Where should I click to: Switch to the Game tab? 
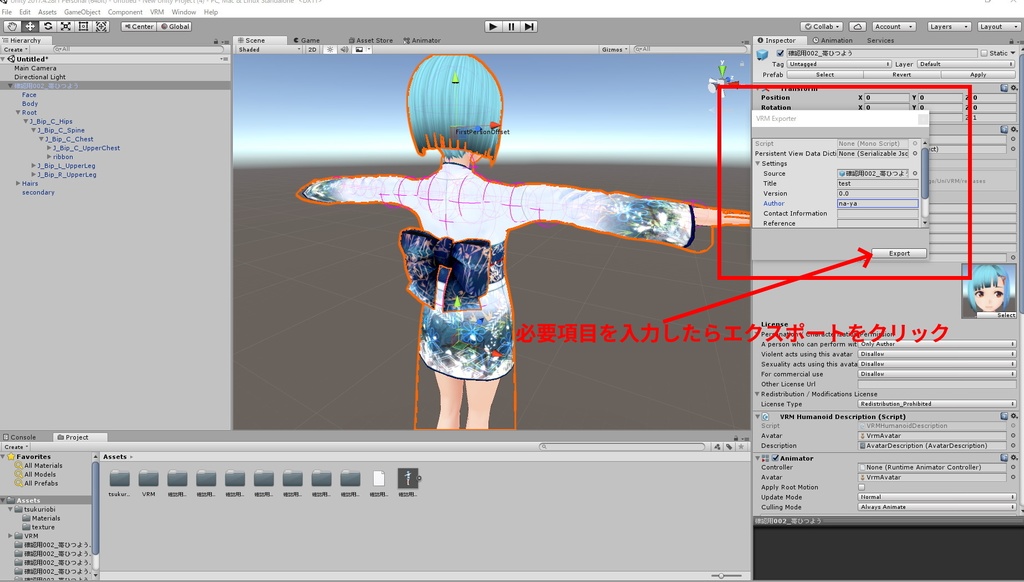click(307, 40)
